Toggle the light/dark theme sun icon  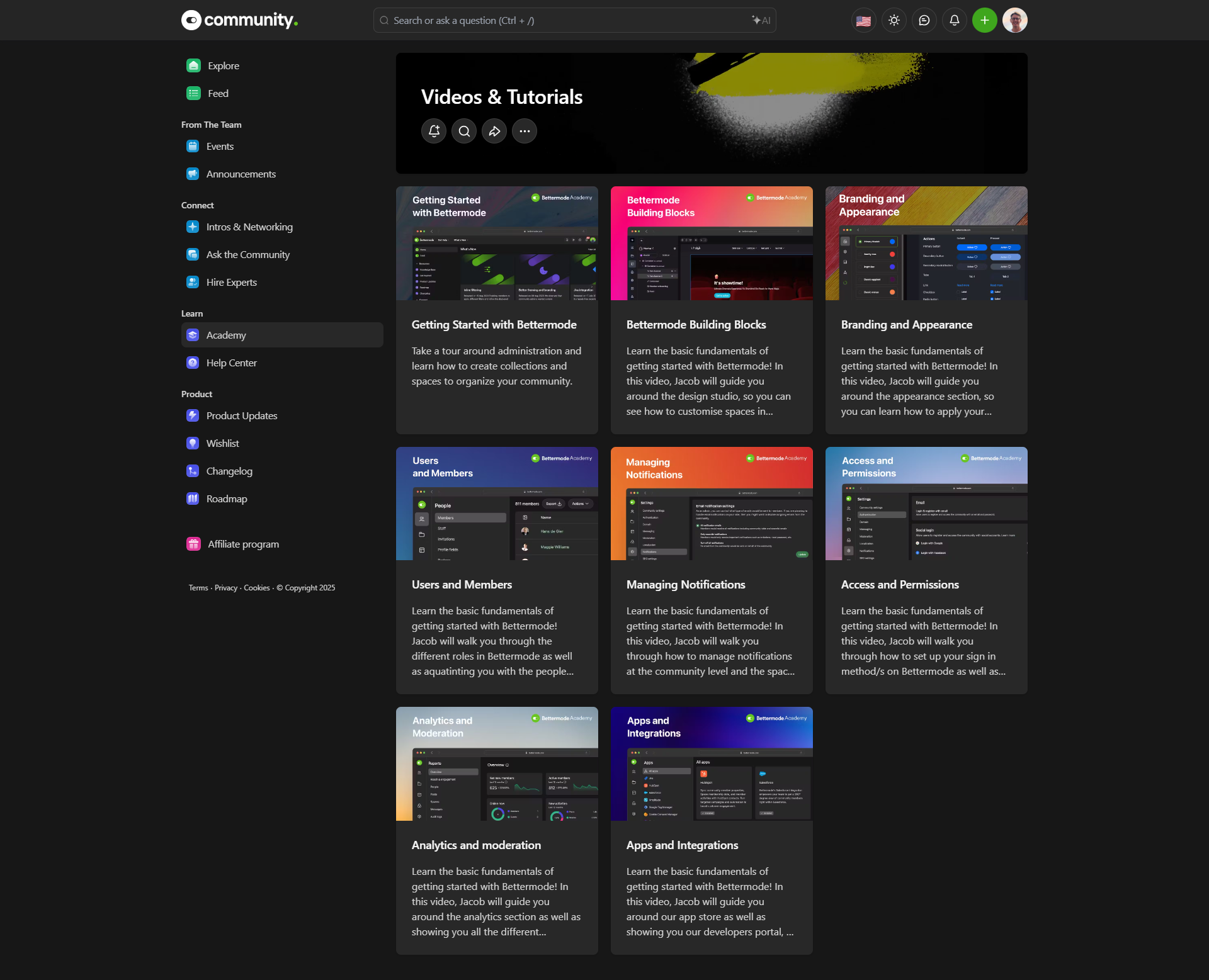click(x=894, y=20)
